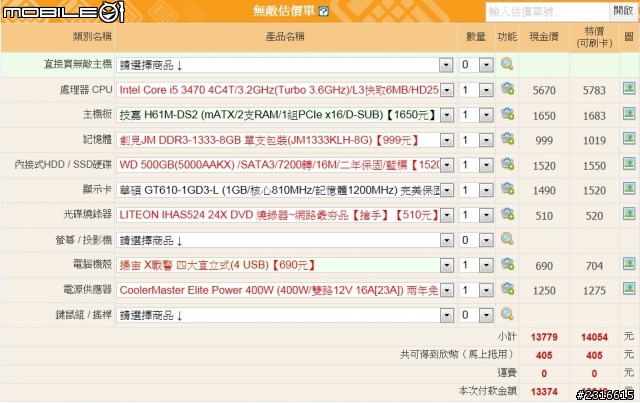Open 直接買無敵主機 product dropdown
Screen dimensions: 640x403
285,65
